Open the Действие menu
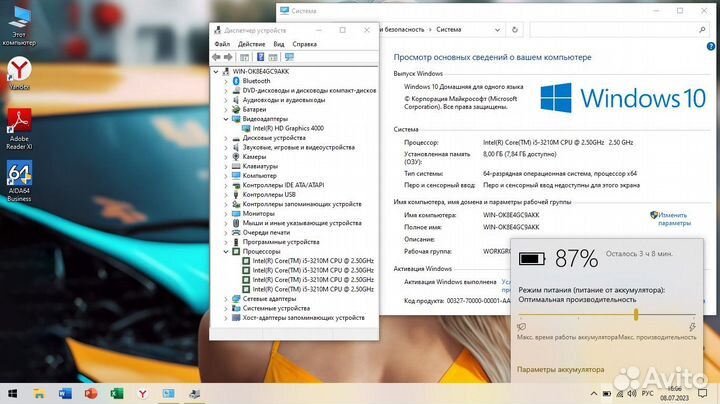The image size is (720, 404). pyautogui.click(x=251, y=44)
